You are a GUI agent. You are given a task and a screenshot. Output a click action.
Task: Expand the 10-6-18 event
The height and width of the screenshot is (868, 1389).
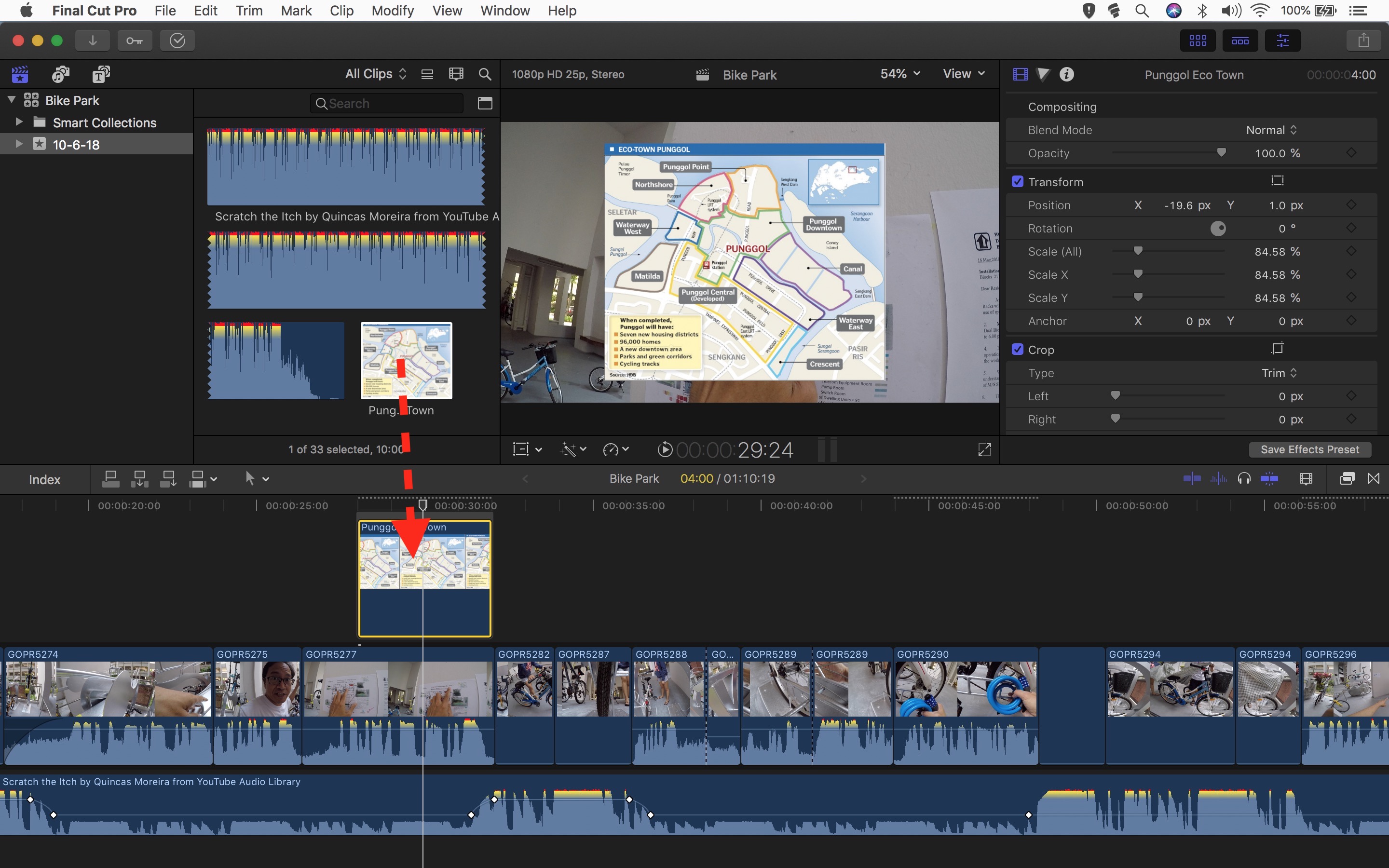[19, 144]
